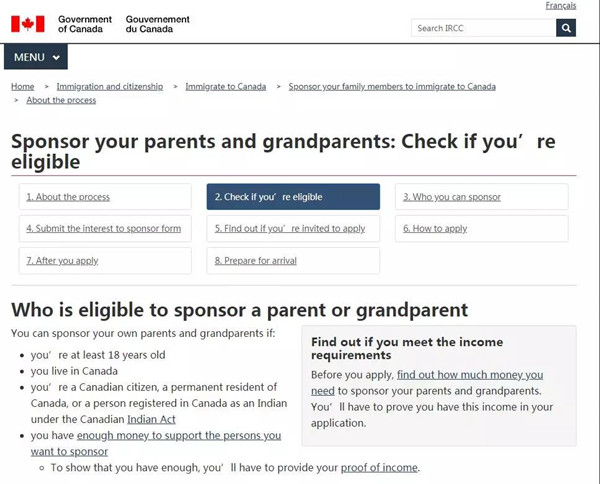This screenshot has width=600, height=484.
Task: Open step 8 Prepare for arrival
Action: [x=293, y=261]
